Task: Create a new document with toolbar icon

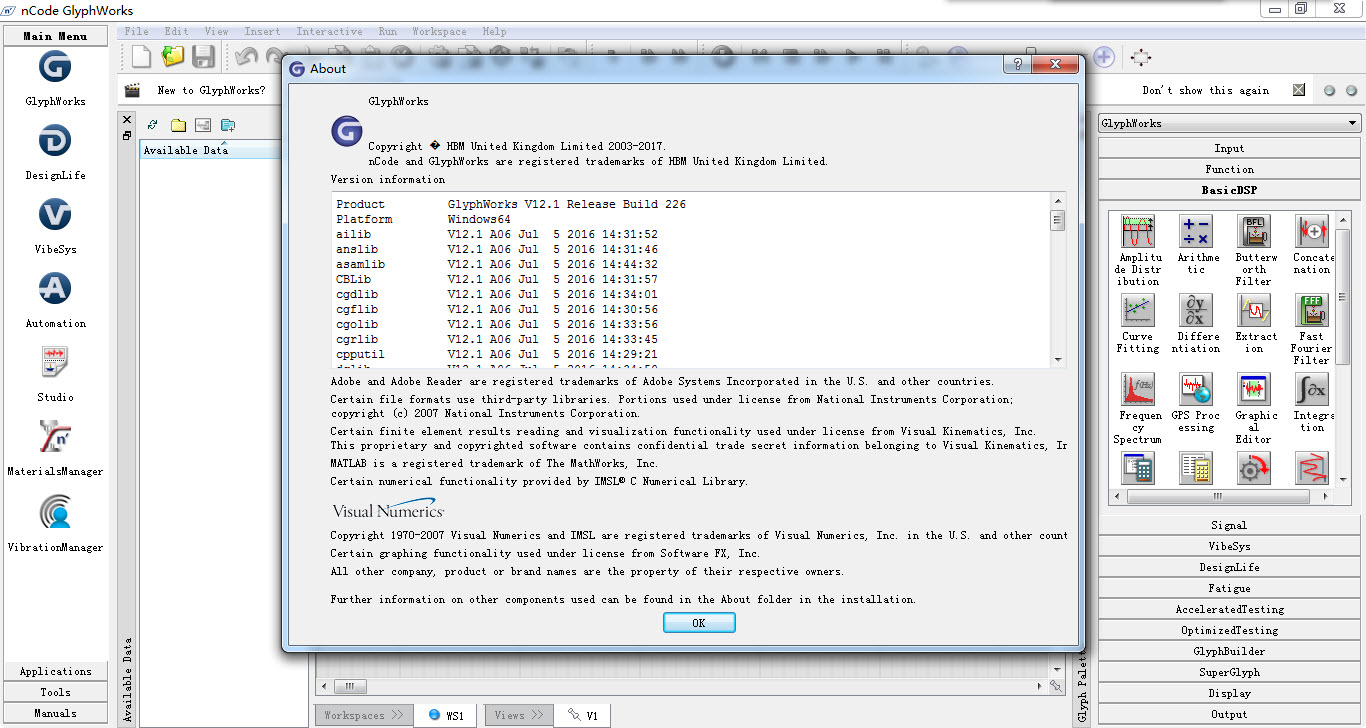Action: tap(142, 57)
